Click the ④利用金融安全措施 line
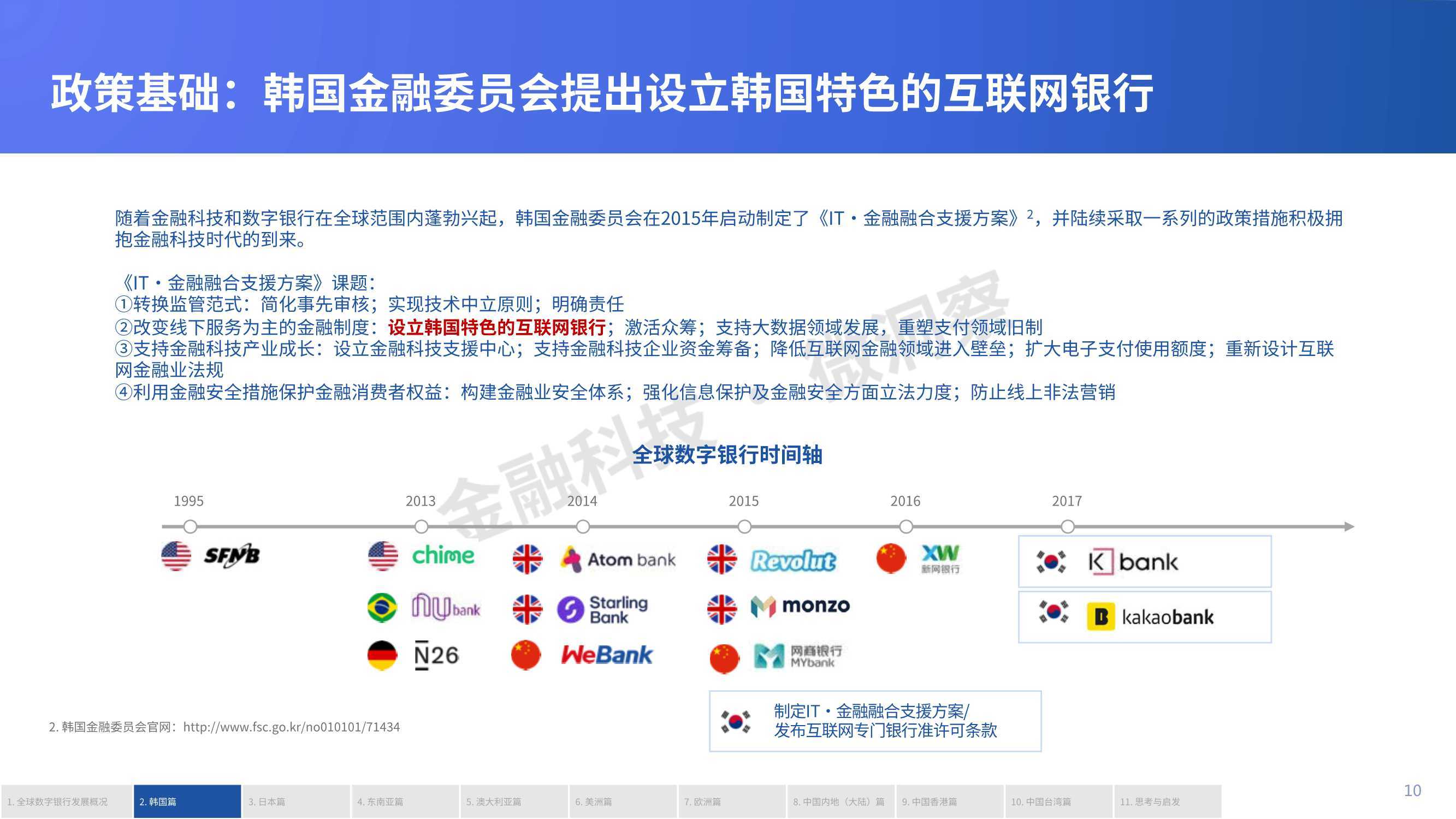Viewport: 1456px width, 819px height. (615, 391)
